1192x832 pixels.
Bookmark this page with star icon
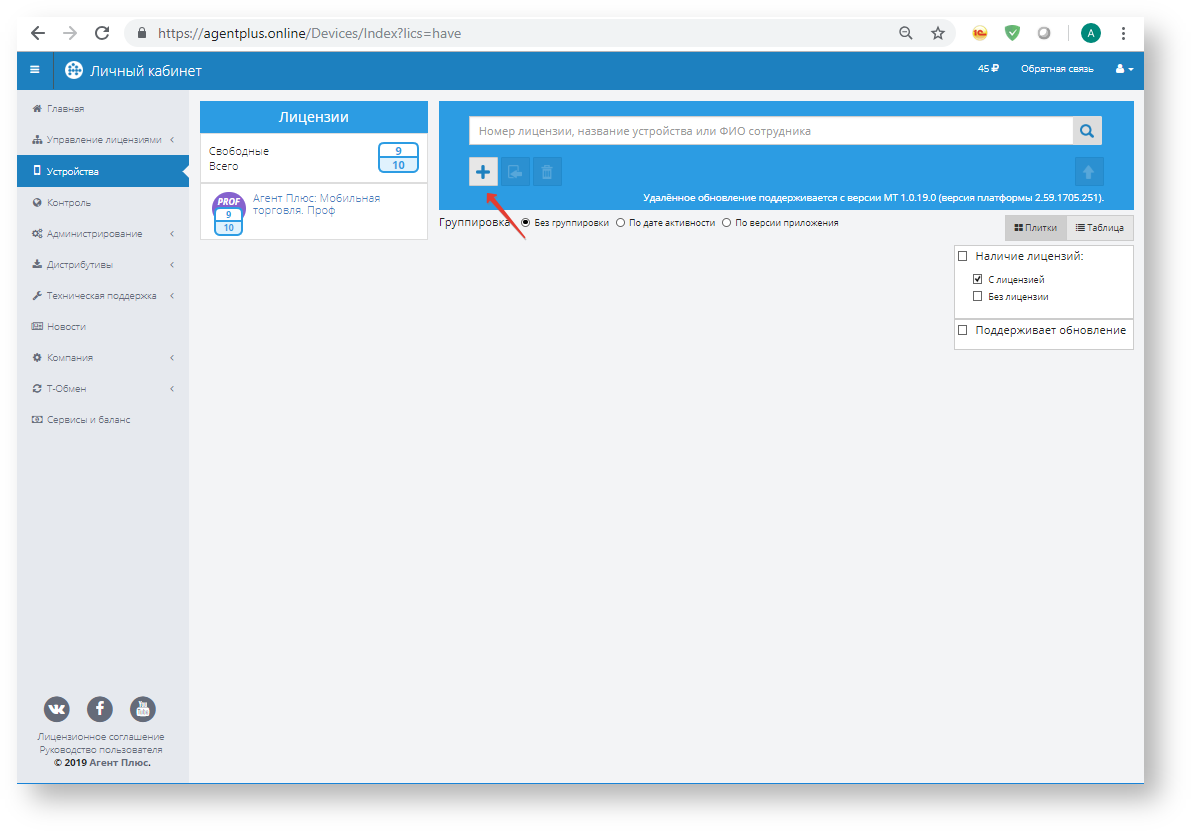pos(937,33)
